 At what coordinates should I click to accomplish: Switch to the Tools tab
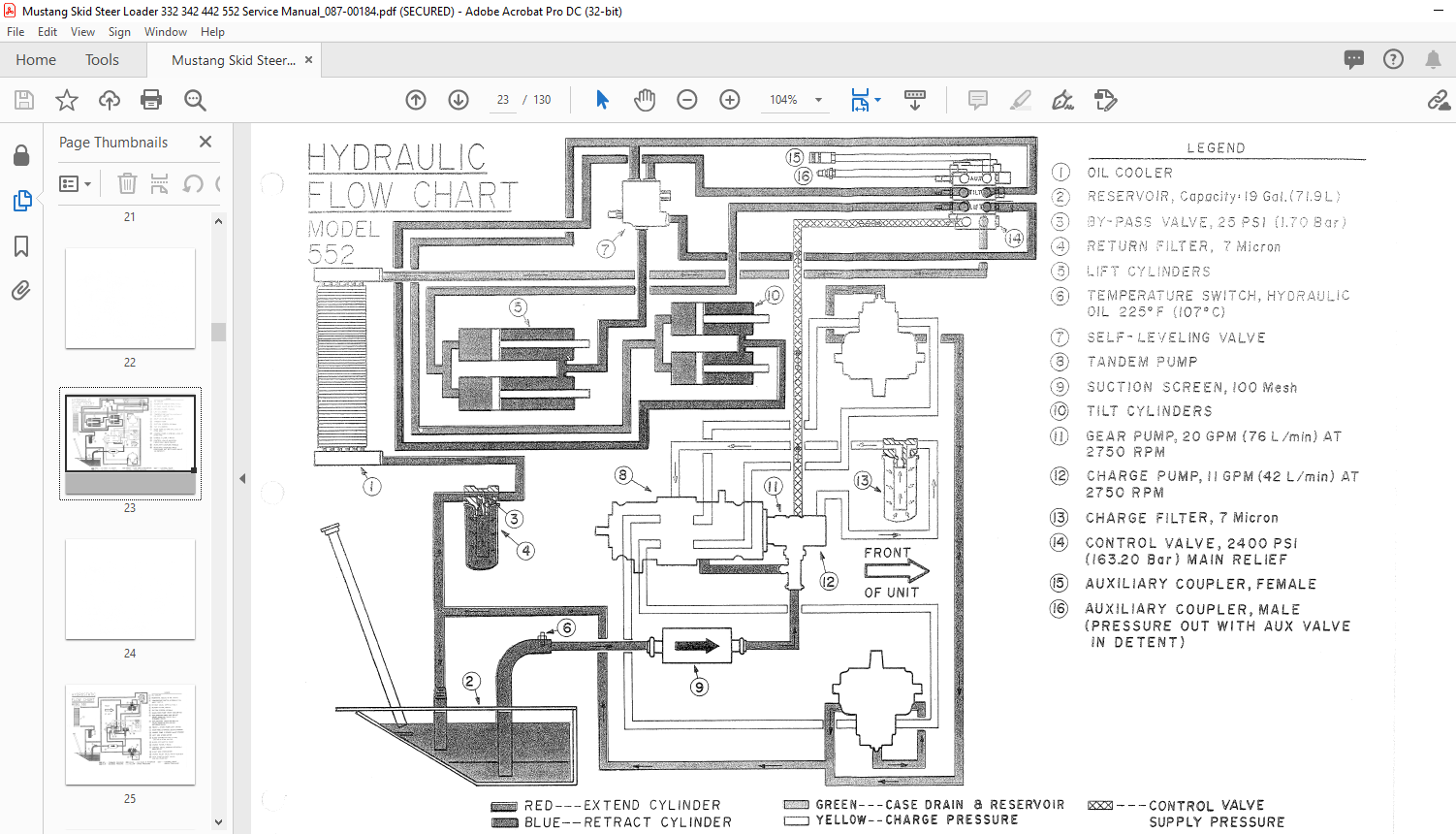tap(102, 60)
